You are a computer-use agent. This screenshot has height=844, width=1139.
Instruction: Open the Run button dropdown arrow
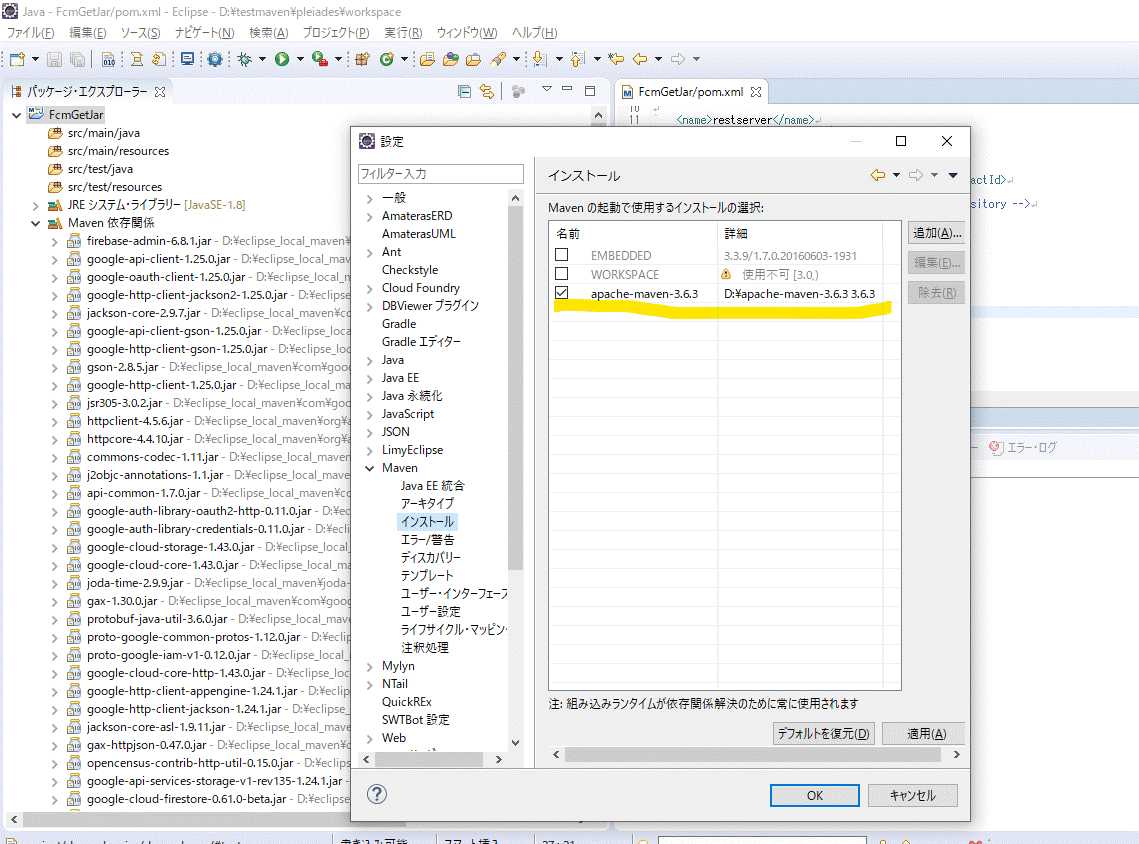click(x=300, y=59)
